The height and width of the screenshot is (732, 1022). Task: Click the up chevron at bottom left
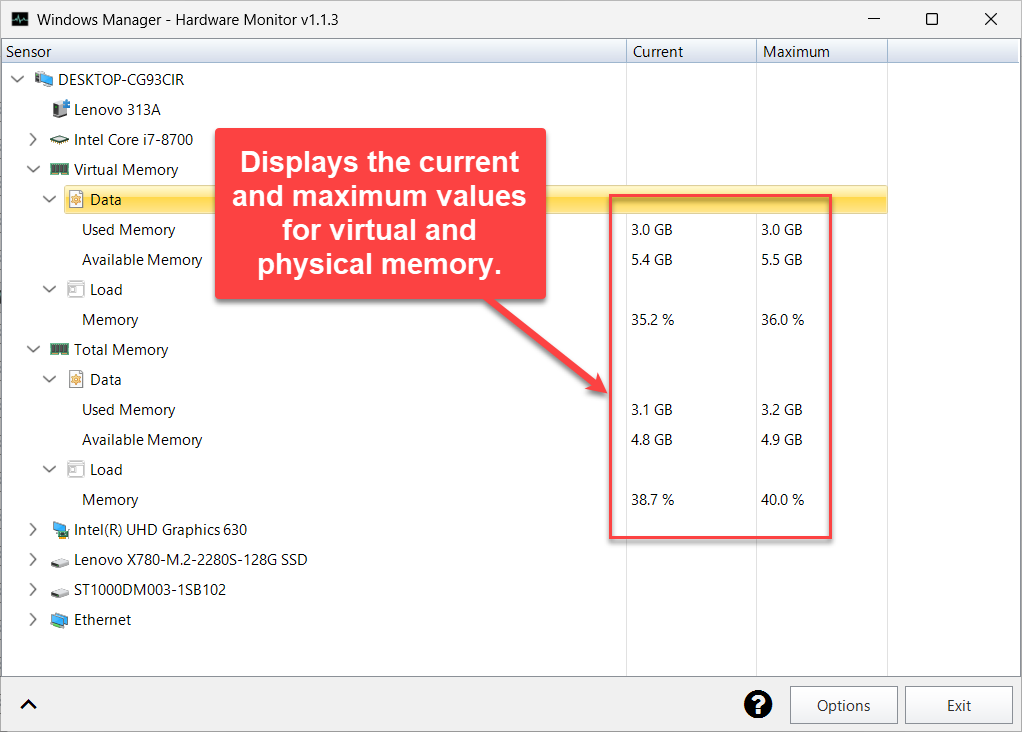tap(29, 705)
